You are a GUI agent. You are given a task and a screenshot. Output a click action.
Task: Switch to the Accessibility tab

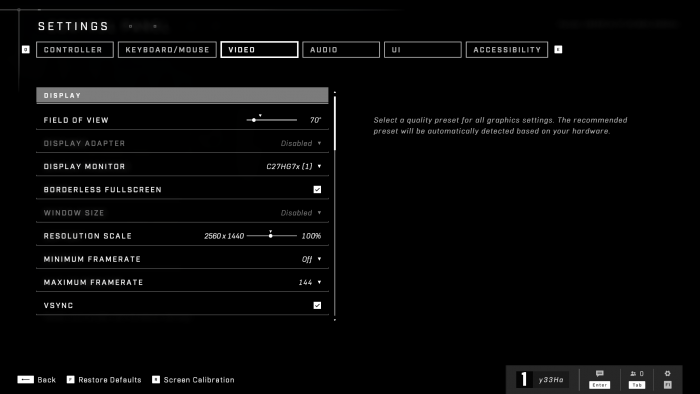click(507, 50)
